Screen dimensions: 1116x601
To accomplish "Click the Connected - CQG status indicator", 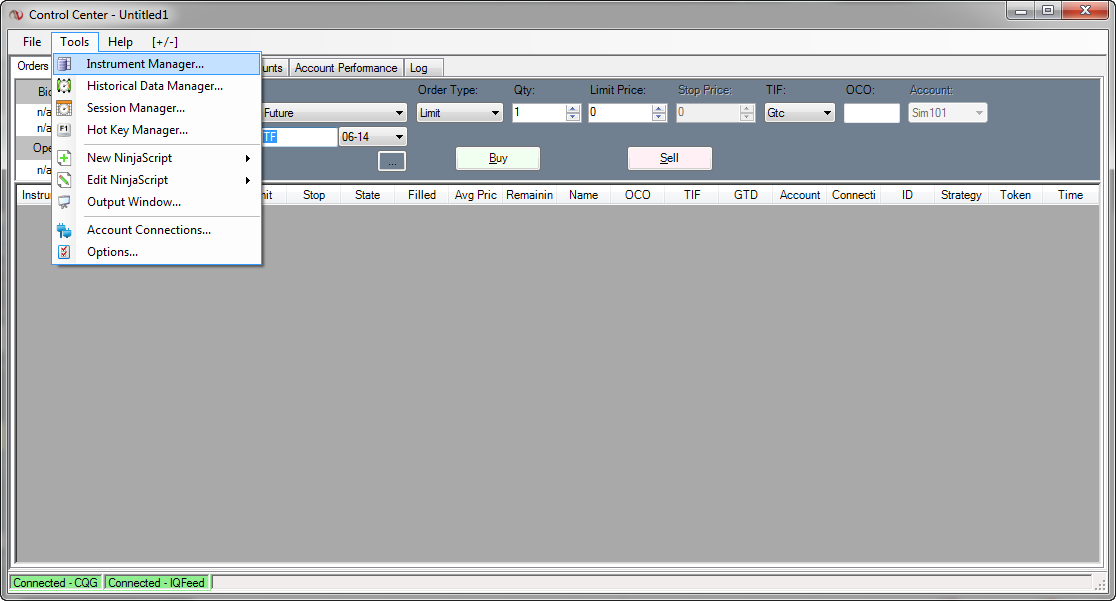I will [56, 582].
